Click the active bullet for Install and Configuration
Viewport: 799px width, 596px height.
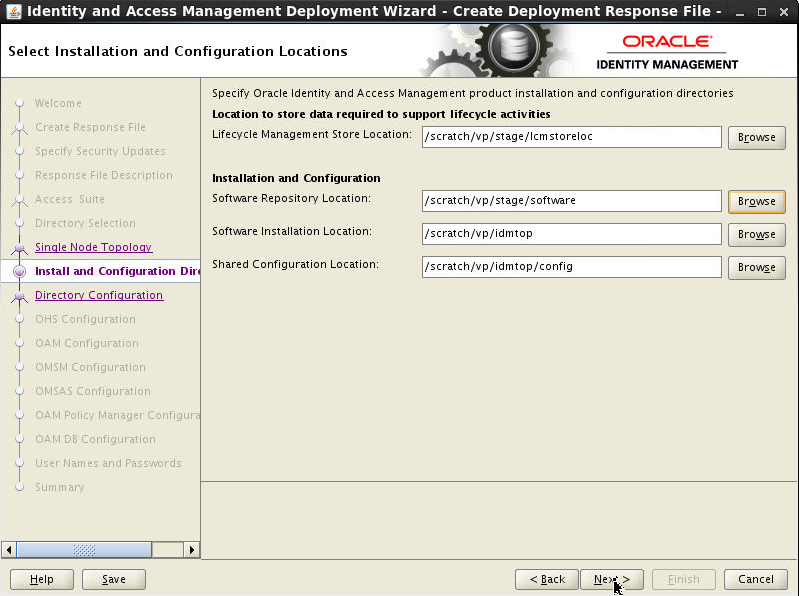click(x=20, y=272)
